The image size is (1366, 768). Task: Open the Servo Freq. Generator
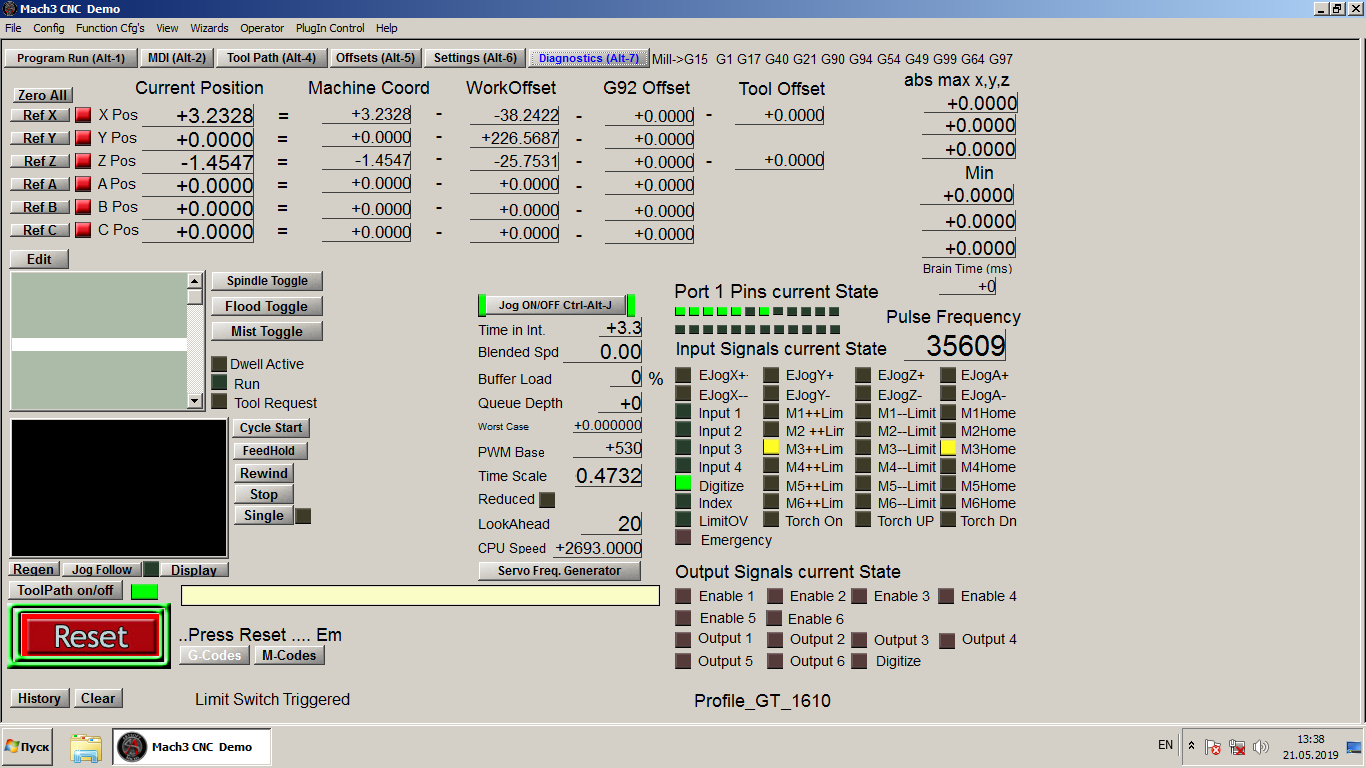(560, 571)
